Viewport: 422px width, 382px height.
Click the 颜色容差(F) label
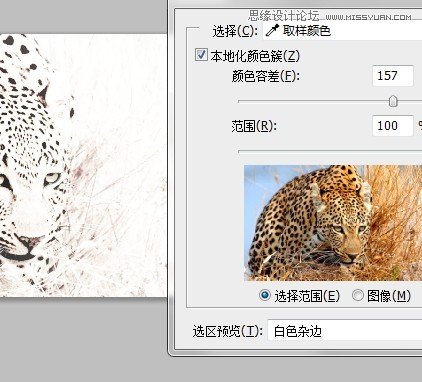click(x=266, y=76)
